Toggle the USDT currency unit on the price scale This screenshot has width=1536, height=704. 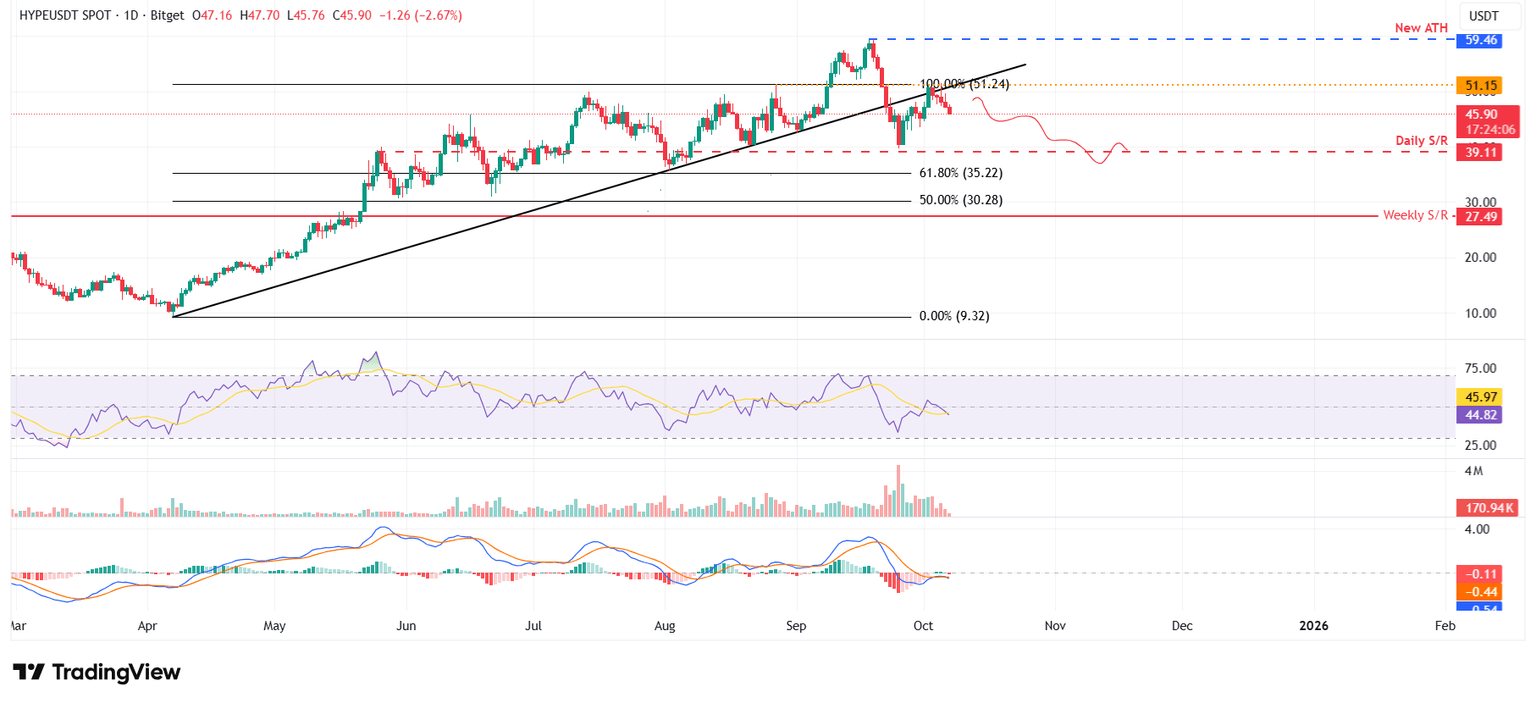pyautogui.click(x=1489, y=16)
